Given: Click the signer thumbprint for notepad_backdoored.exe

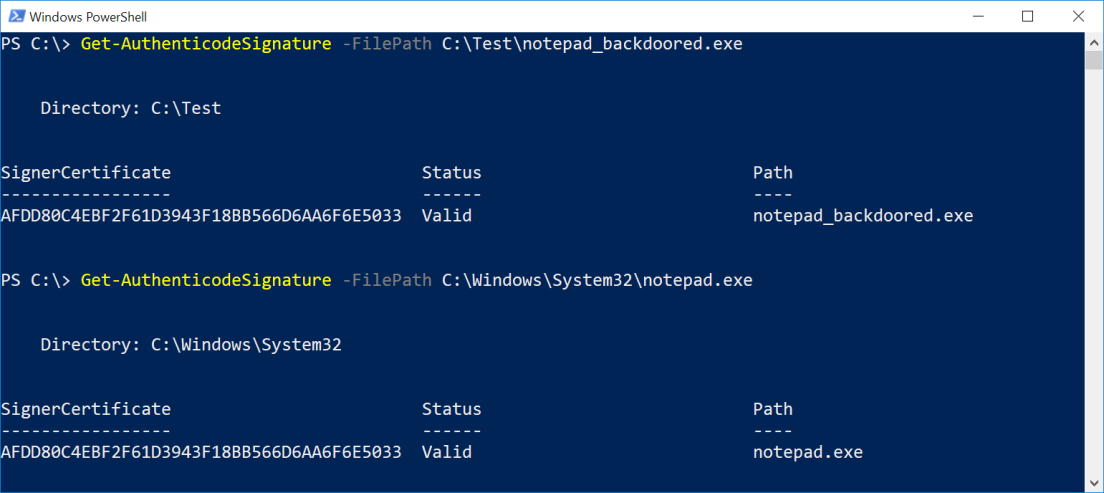Looking at the screenshot, I should tap(201, 216).
